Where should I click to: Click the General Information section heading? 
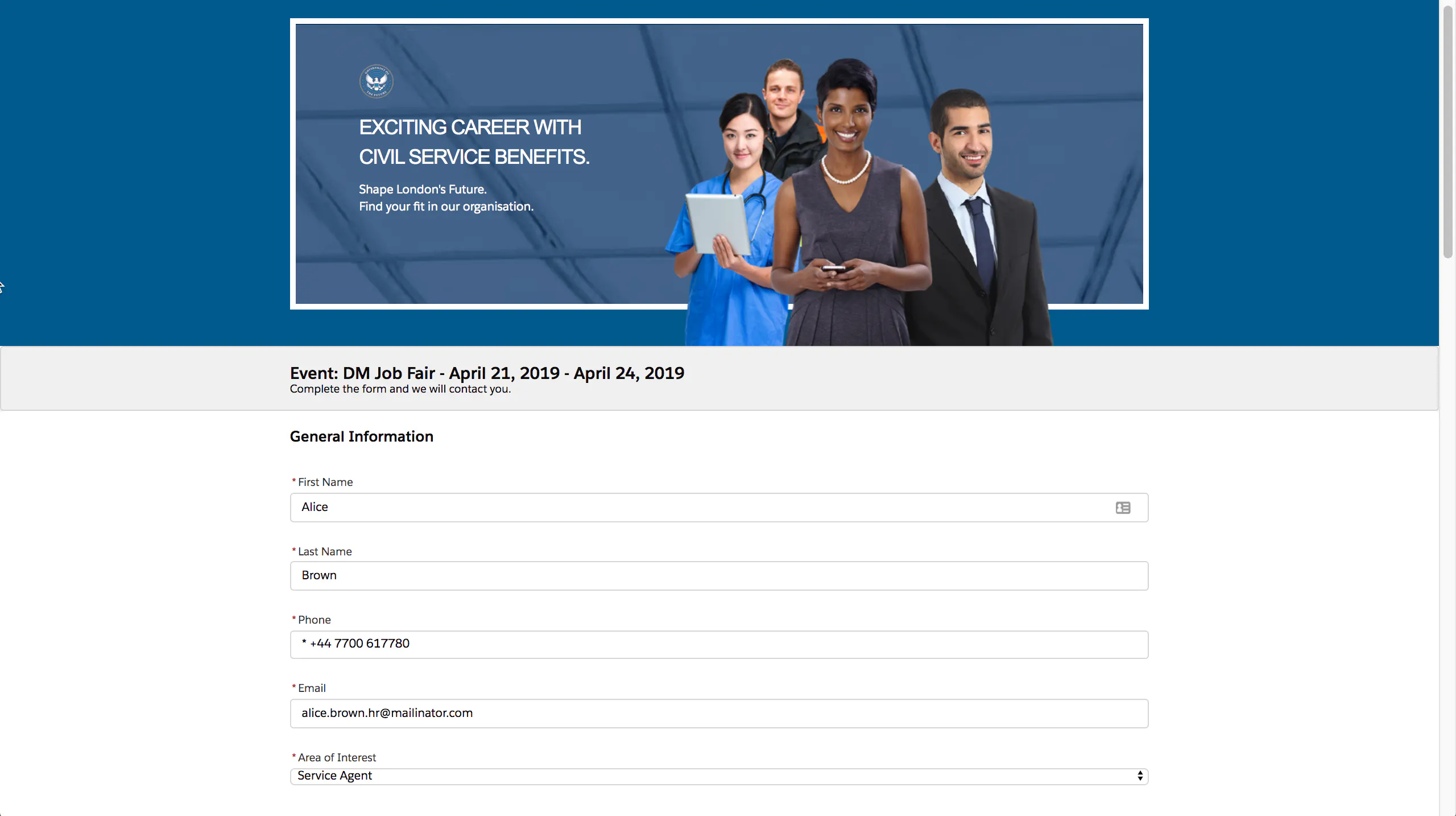pyautogui.click(x=361, y=436)
